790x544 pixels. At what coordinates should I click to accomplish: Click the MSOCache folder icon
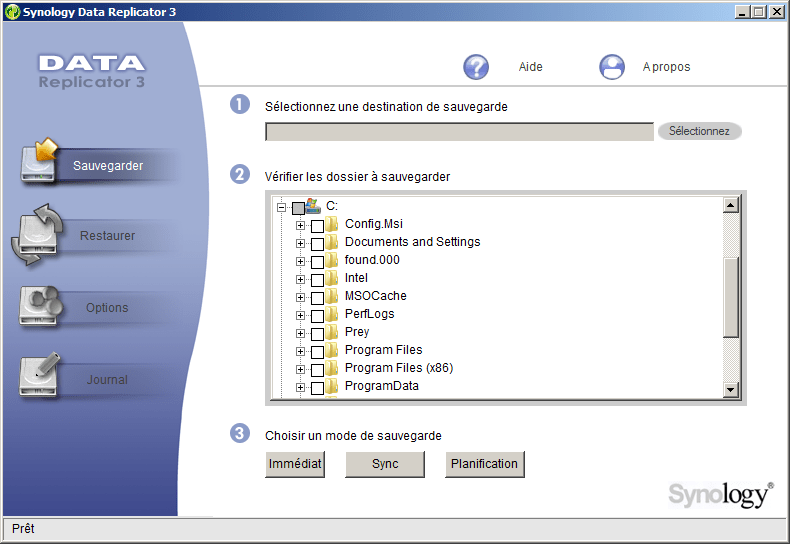[x=332, y=296]
